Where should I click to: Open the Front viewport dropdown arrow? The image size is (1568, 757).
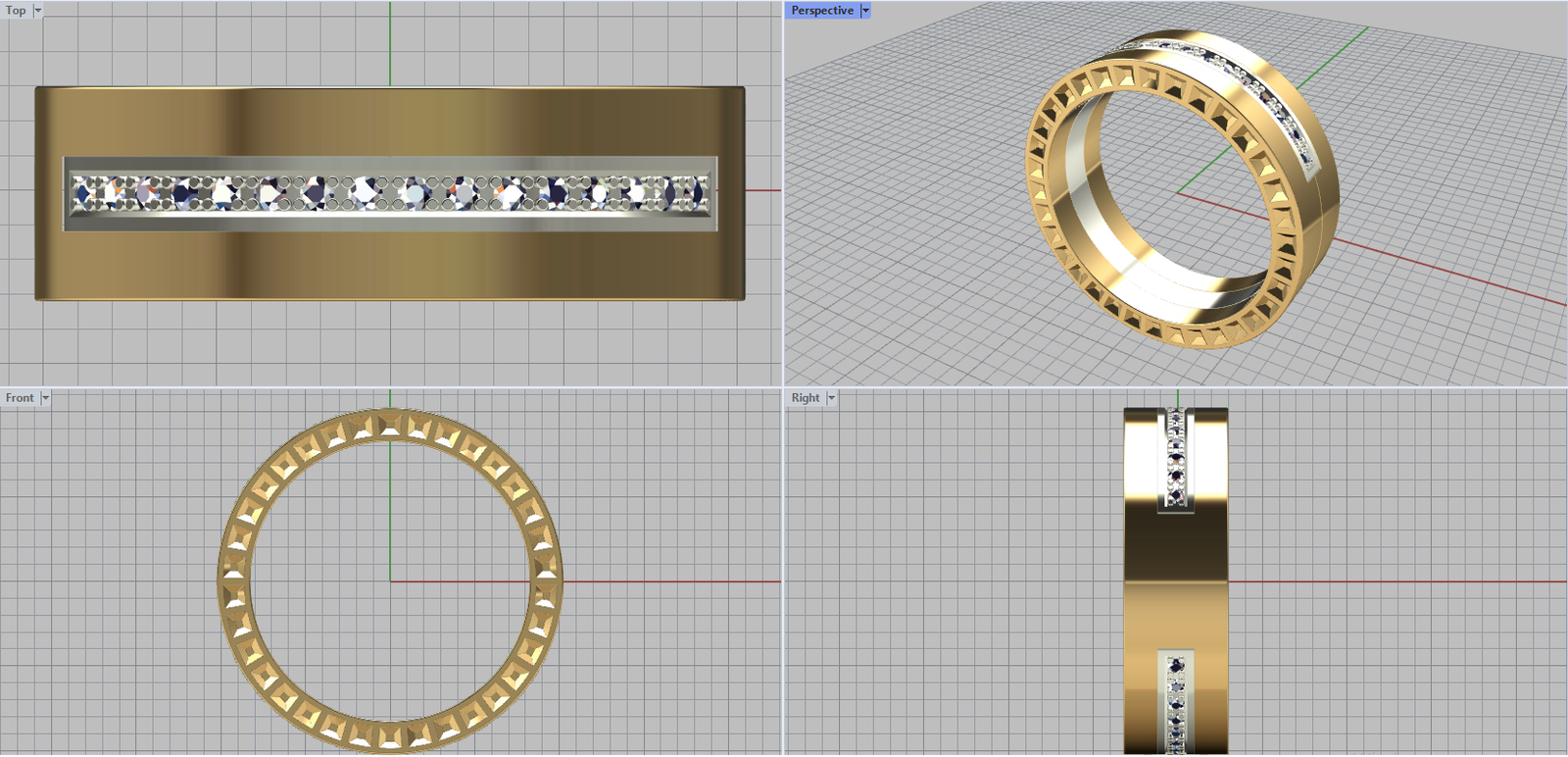coord(45,397)
